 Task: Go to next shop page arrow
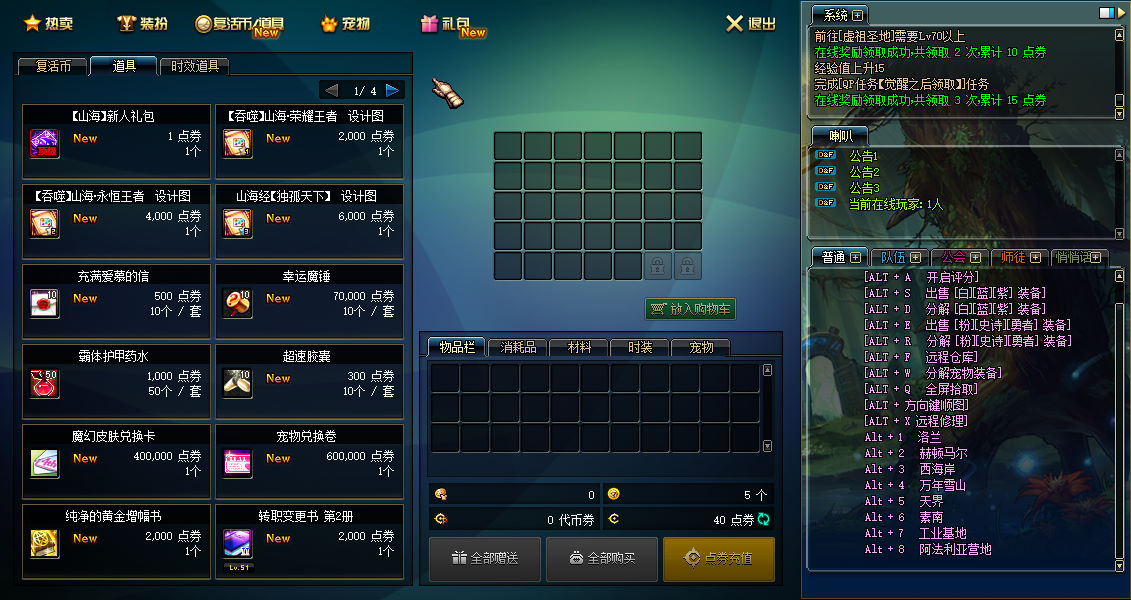392,90
